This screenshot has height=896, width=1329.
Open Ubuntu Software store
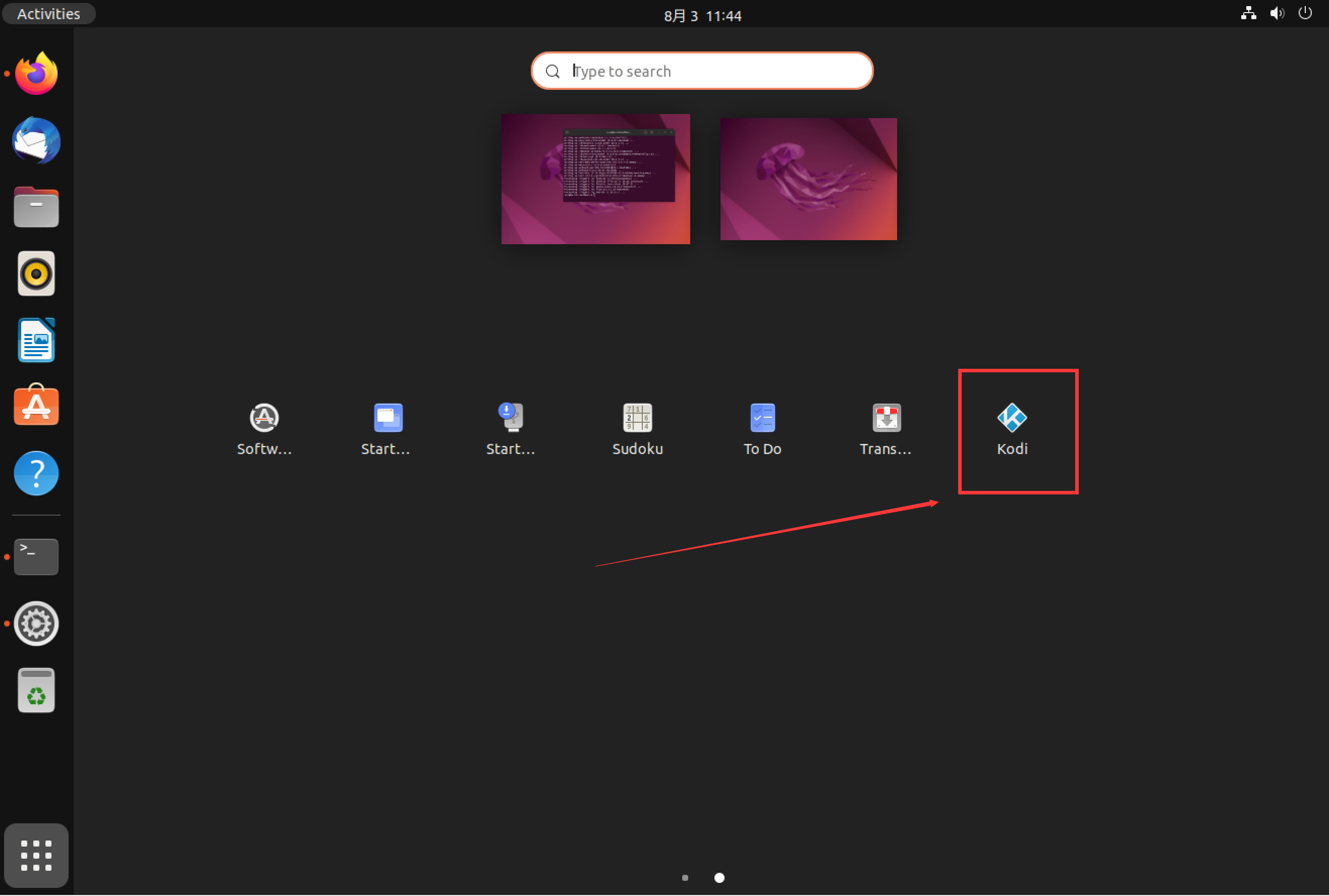[36, 406]
